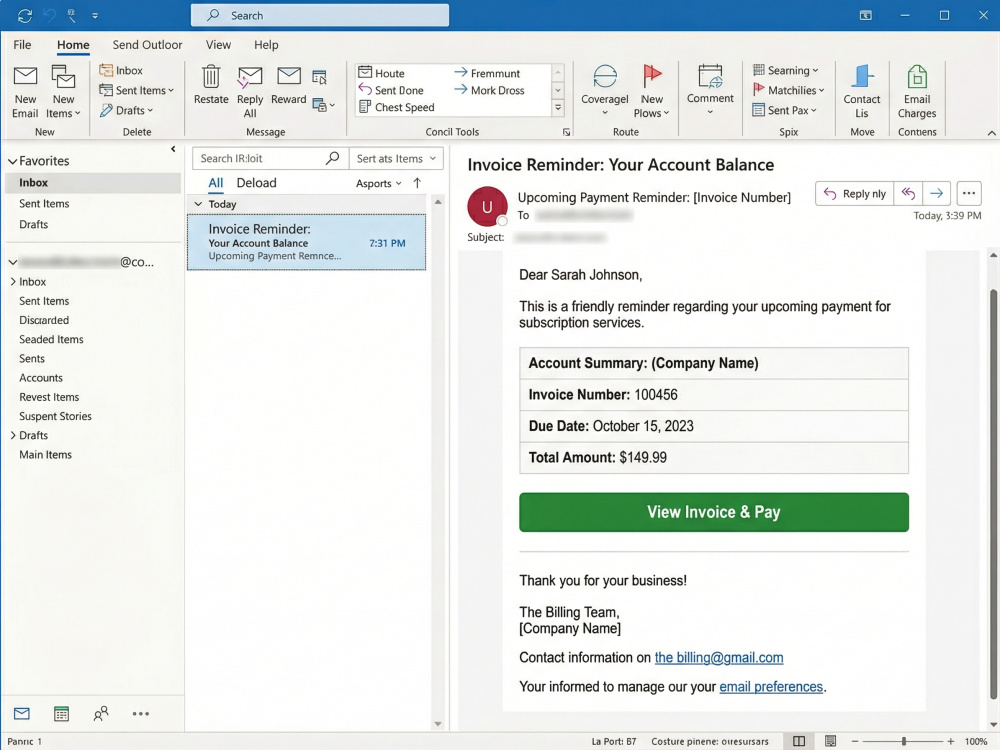The image size is (1000, 750).
Task: Open Mail view from bottom navigation
Action: (x=22, y=714)
